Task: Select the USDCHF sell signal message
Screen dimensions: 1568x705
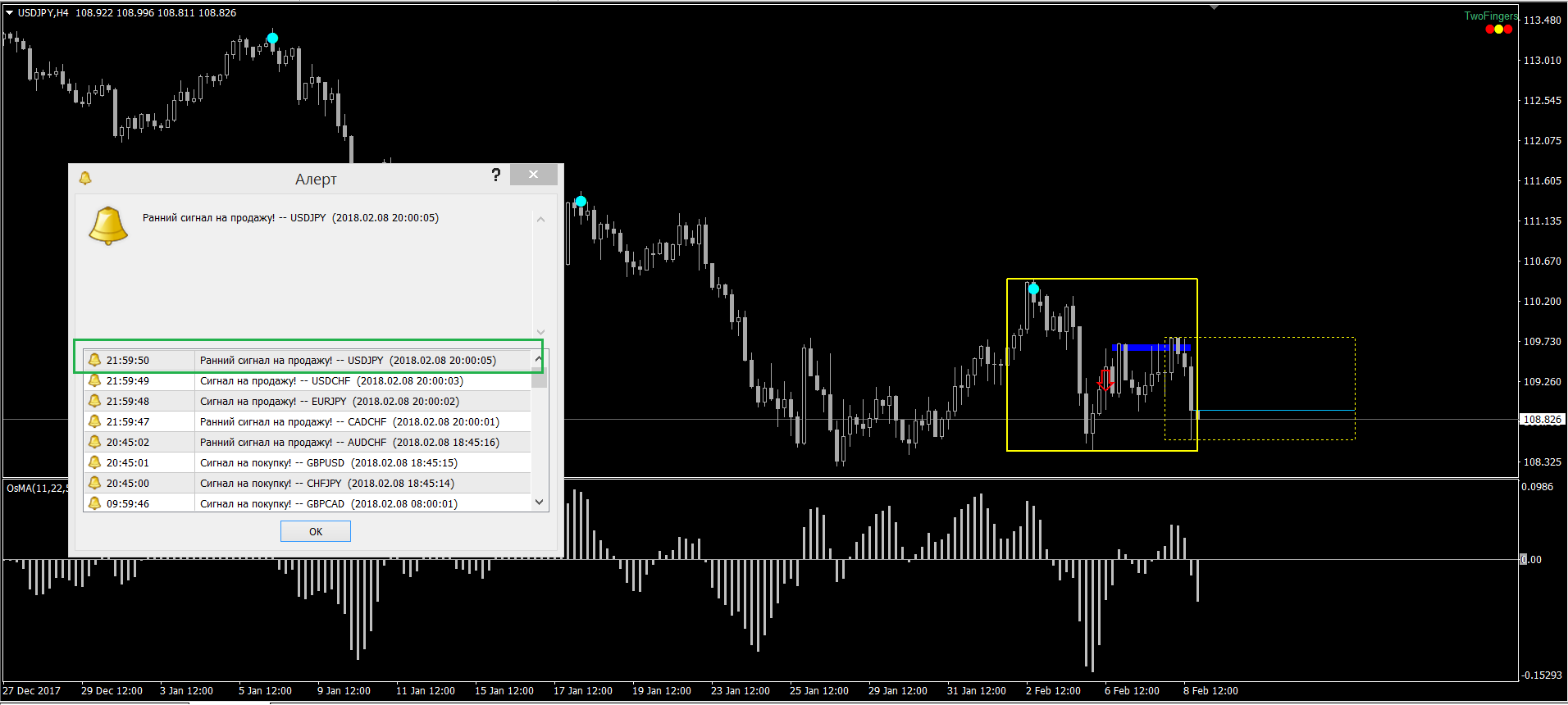Action: click(331, 380)
